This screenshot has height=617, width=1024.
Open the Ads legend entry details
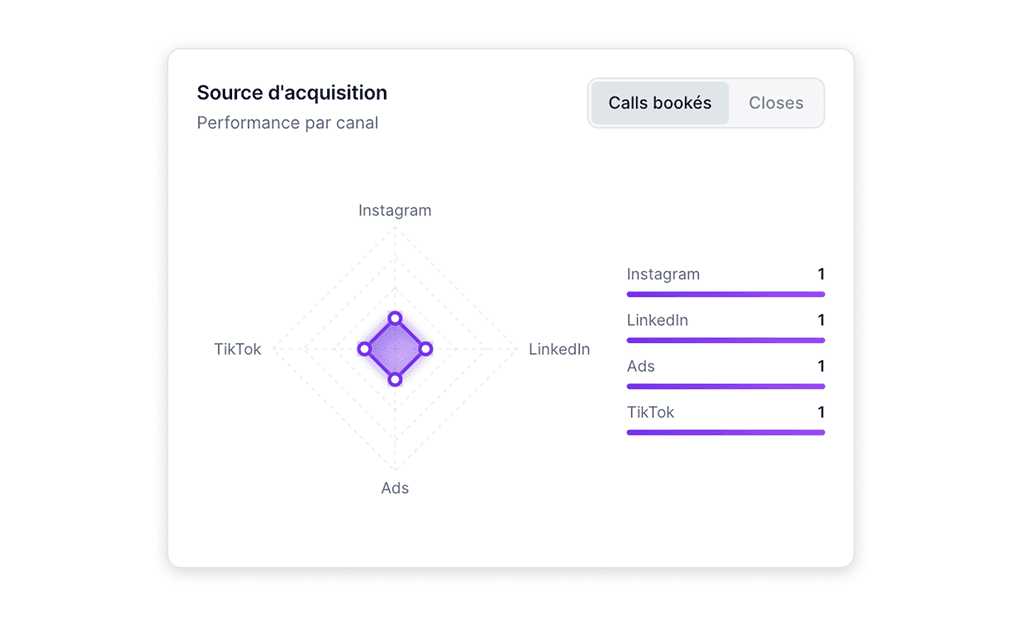pos(640,366)
